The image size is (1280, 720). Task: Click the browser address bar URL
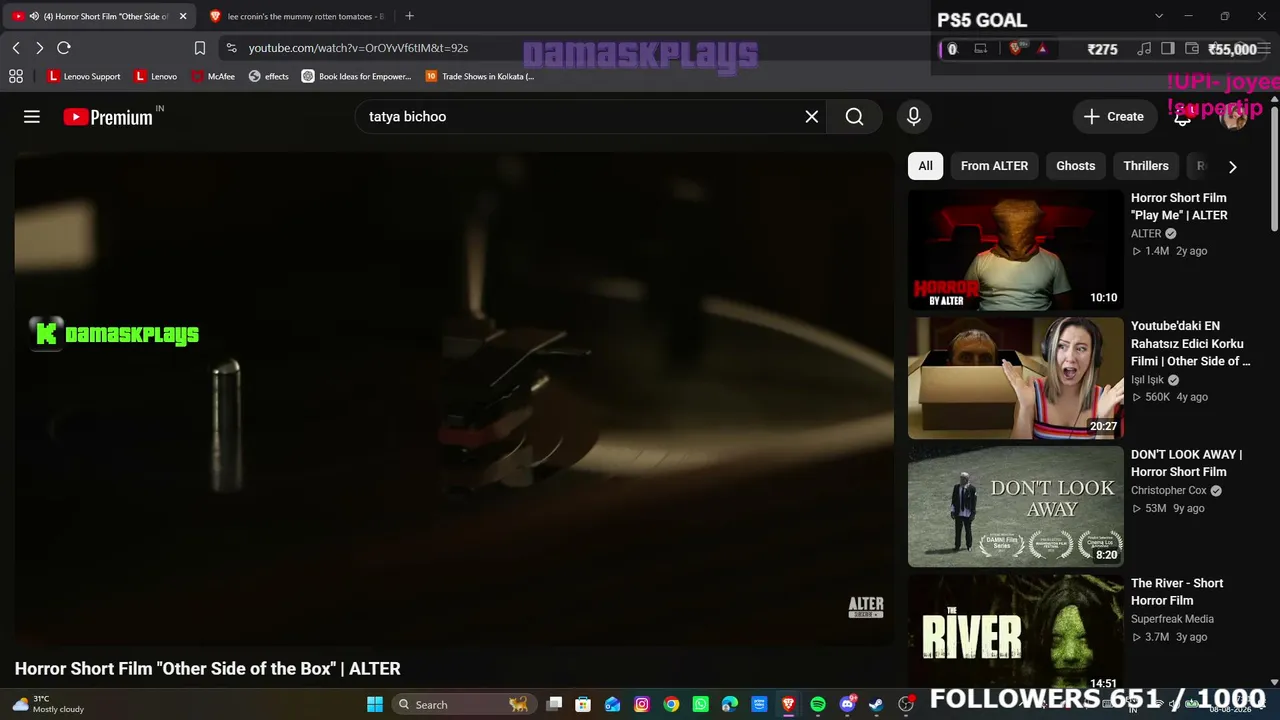358,48
